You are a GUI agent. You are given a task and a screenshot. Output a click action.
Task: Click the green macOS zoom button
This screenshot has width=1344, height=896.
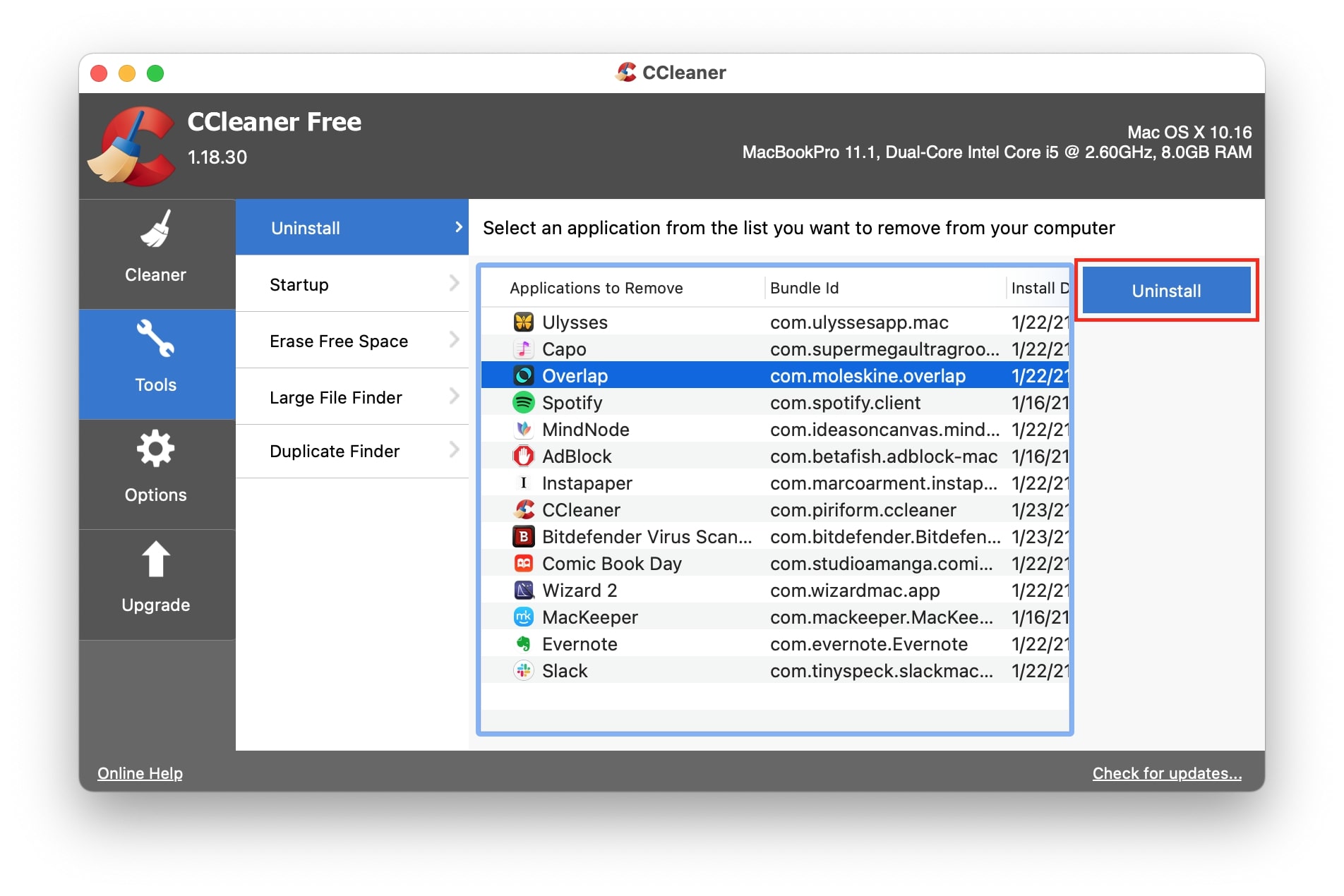(x=155, y=73)
